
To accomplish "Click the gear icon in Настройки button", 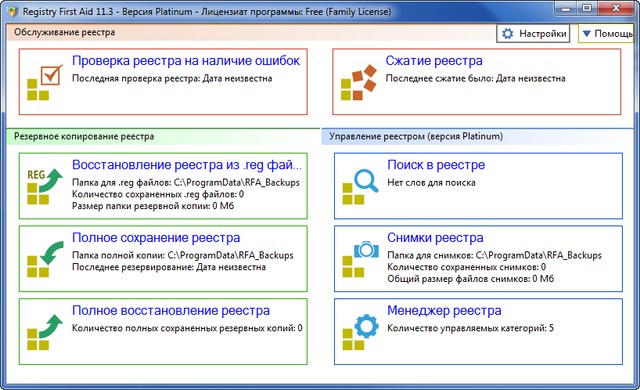I will point(507,33).
